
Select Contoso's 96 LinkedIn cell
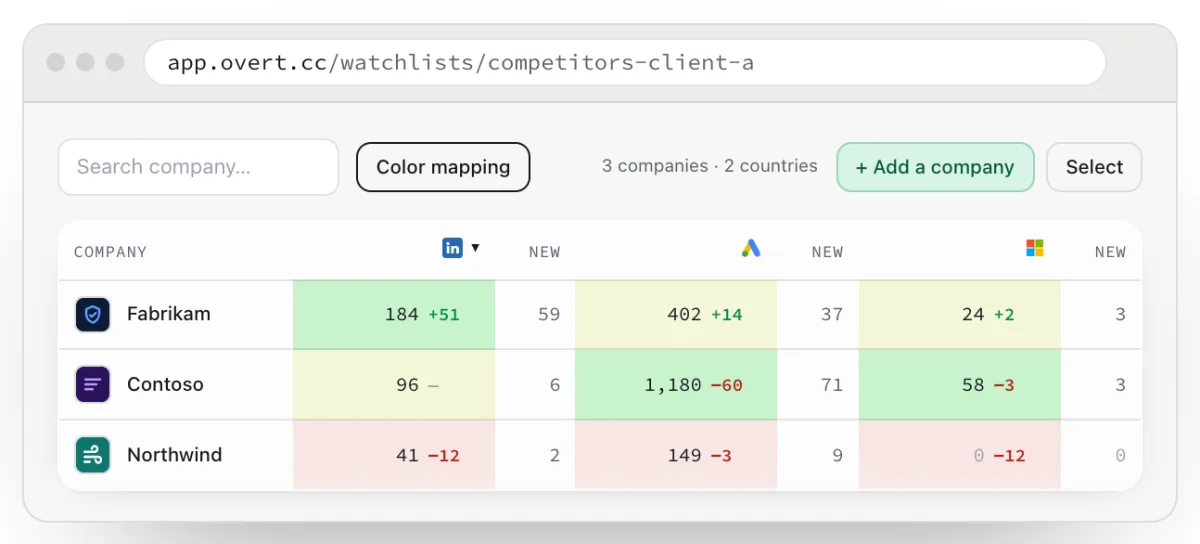394,385
